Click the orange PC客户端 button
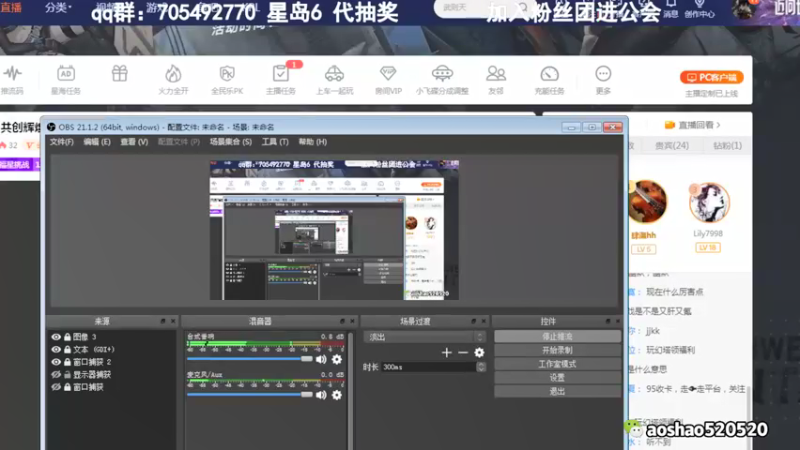The image size is (800, 450). pyautogui.click(x=711, y=78)
